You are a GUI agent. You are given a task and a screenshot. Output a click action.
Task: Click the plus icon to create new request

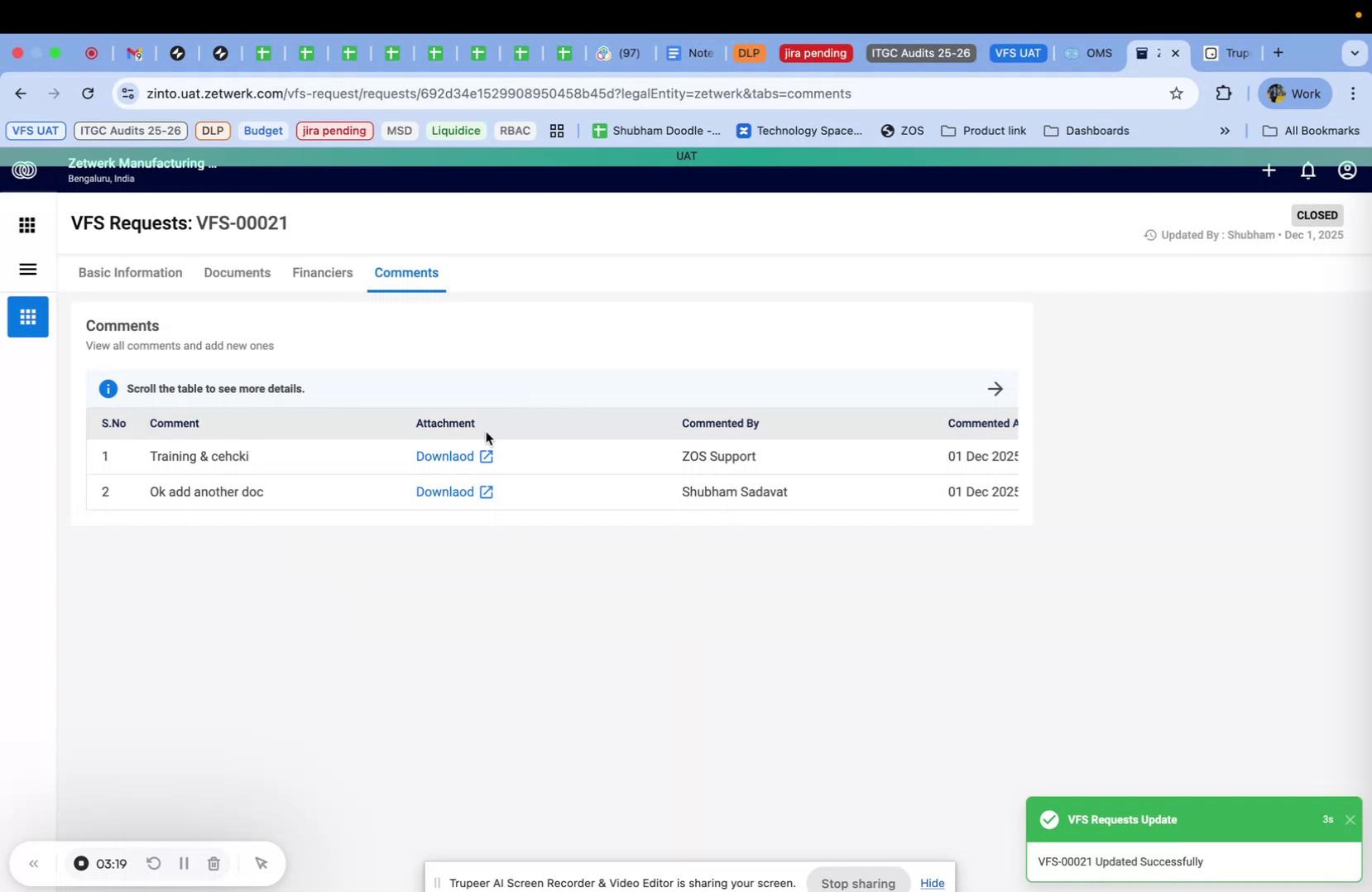coord(1269,170)
